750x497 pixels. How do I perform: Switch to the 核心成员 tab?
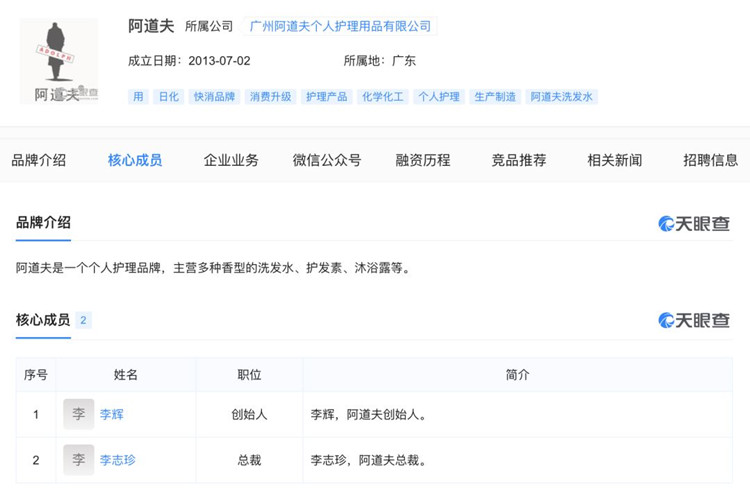(x=135, y=160)
